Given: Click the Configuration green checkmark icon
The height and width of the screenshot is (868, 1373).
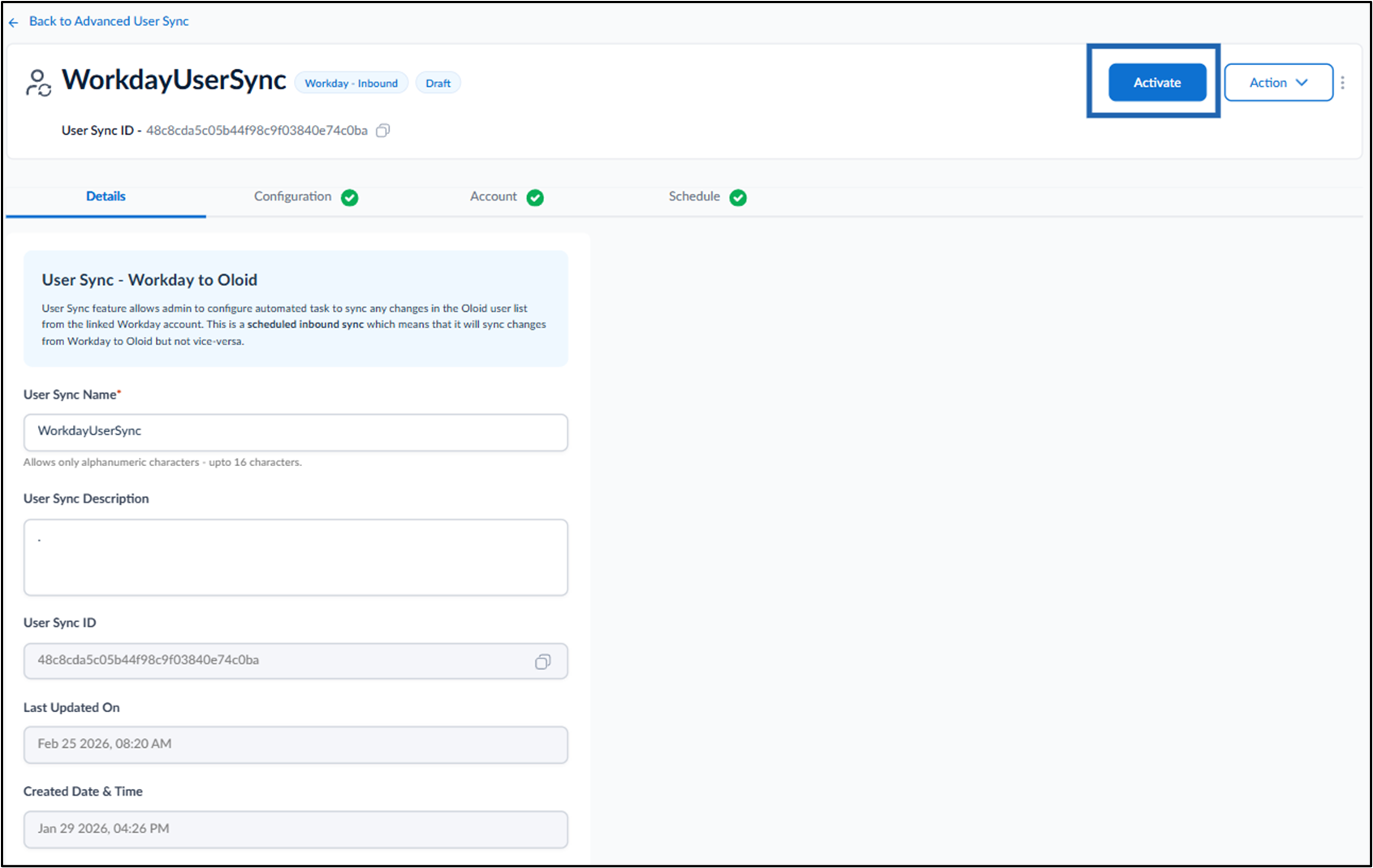Looking at the screenshot, I should 350,197.
